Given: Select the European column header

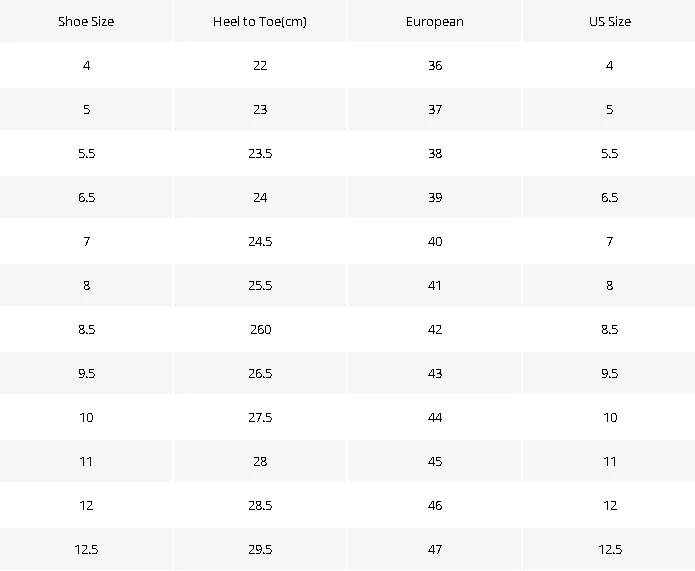Looking at the screenshot, I should (x=434, y=22).
